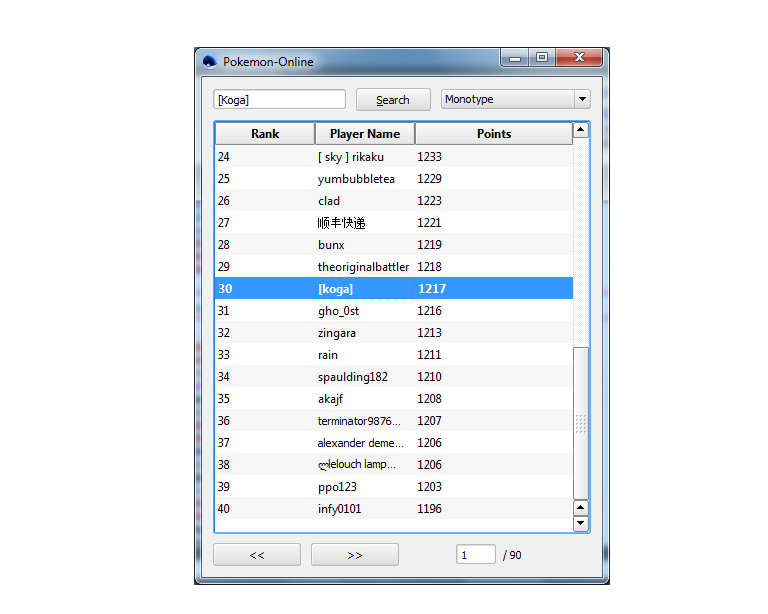Image resolution: width=768 pixels, height=614 pixels.
Task: Sort by the Points column header
Action: pyautogui.click(x=494, y=134)
